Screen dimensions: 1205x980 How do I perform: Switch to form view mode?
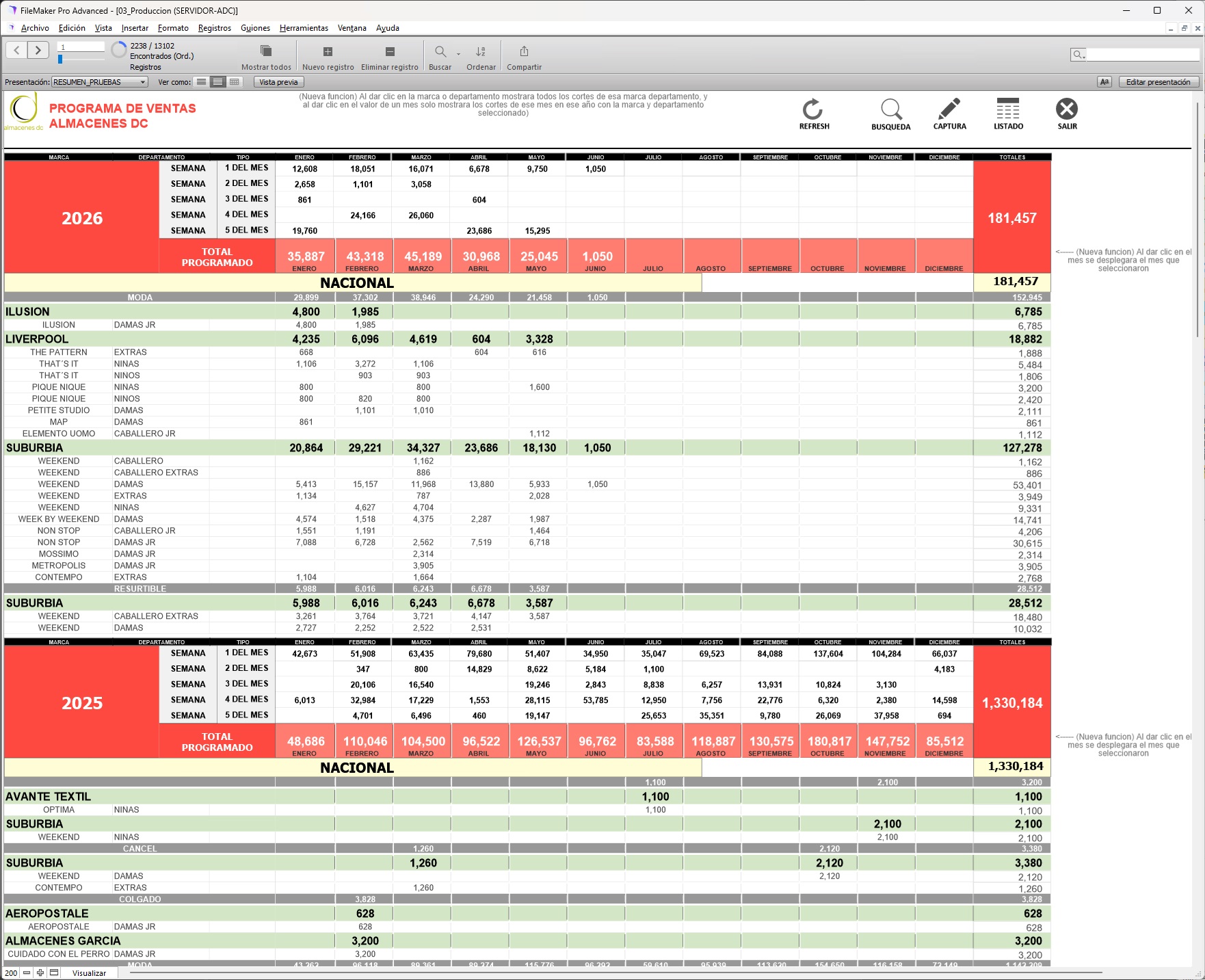point(201,82)
